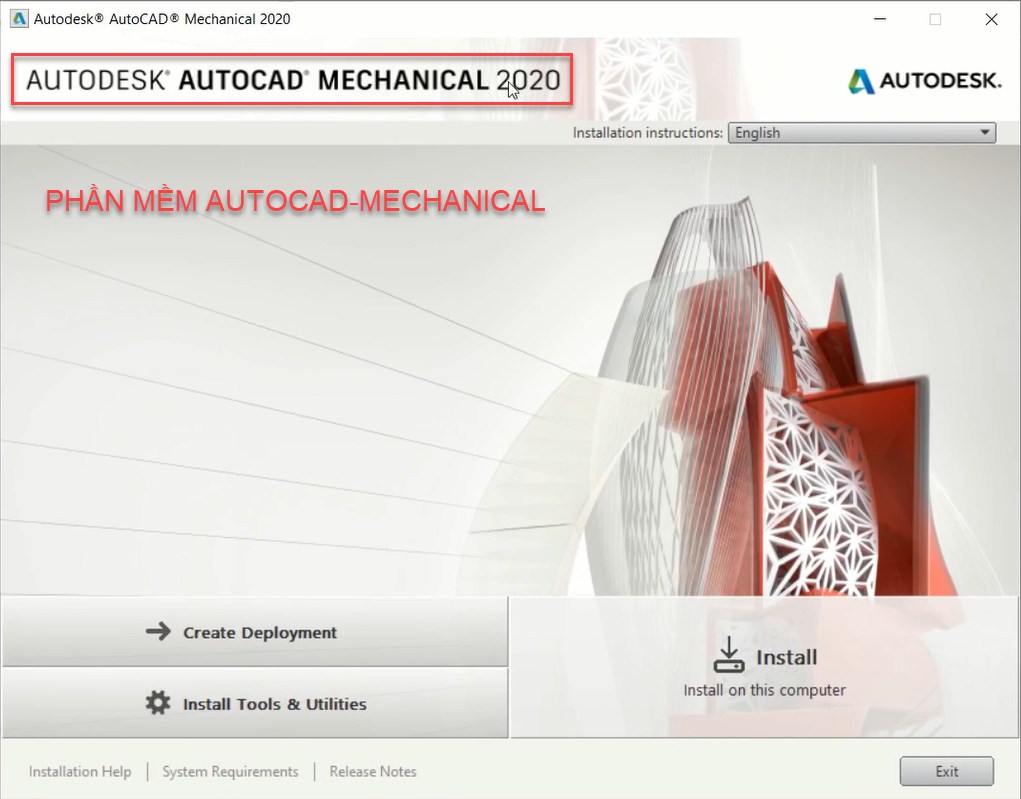Click the red PHẦN MỀM AUTOCAD-MECHANICAL caption
Viewport: 1021px width, 799px height.
coord(295,201)
